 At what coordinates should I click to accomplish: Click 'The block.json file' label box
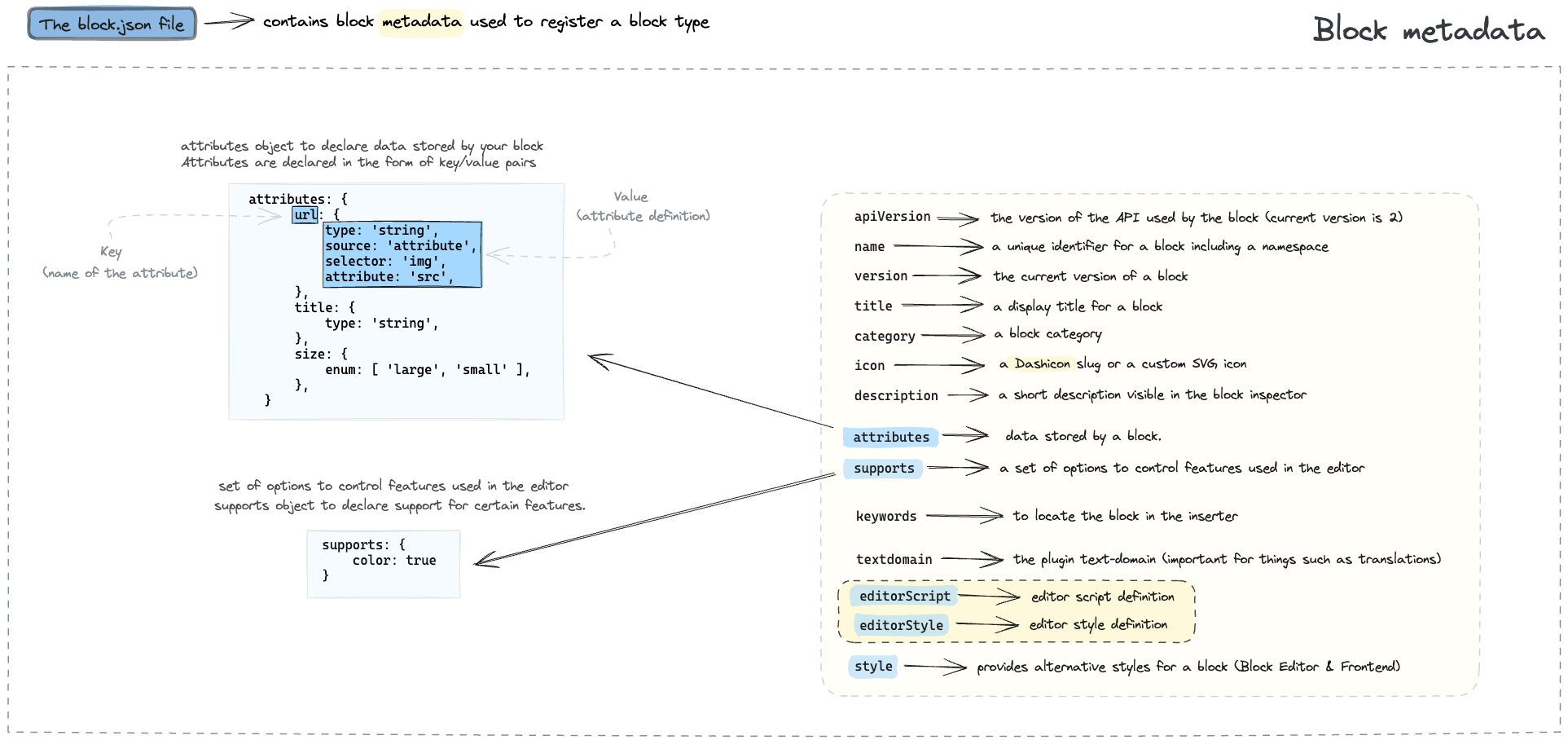pyautogui.click(x=112, y=24)
